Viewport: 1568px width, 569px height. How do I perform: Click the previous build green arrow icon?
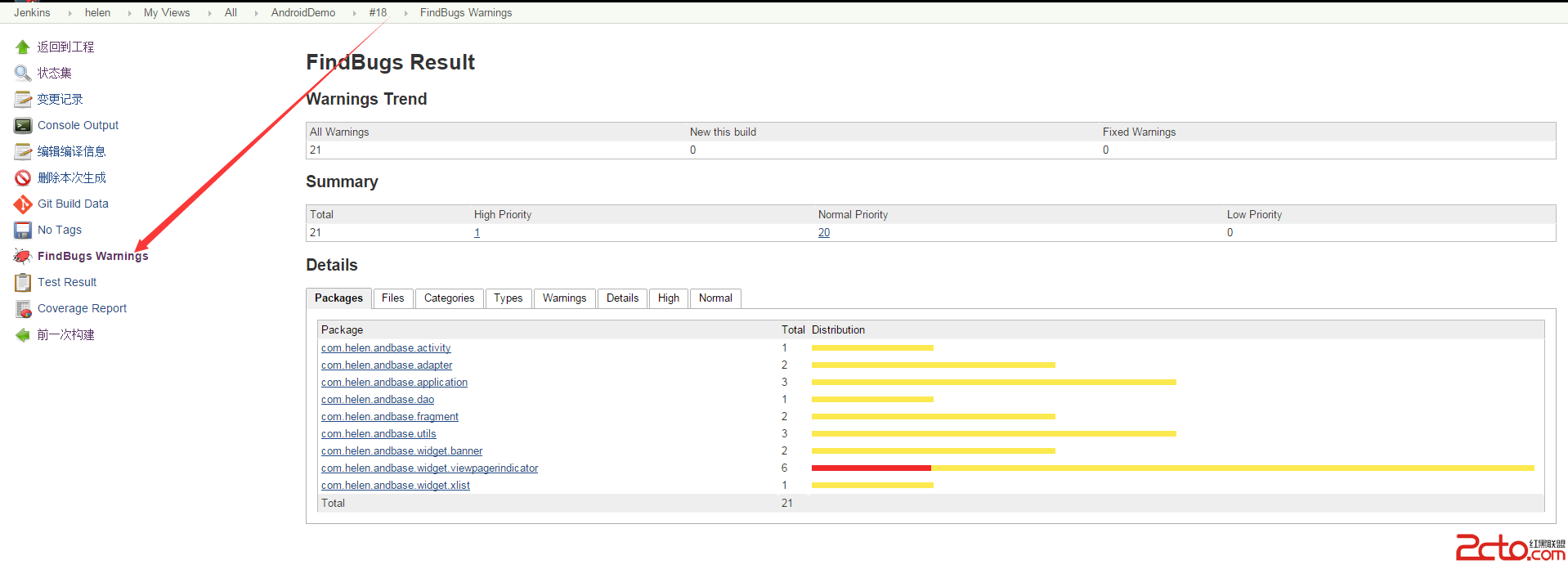(23, 335)
